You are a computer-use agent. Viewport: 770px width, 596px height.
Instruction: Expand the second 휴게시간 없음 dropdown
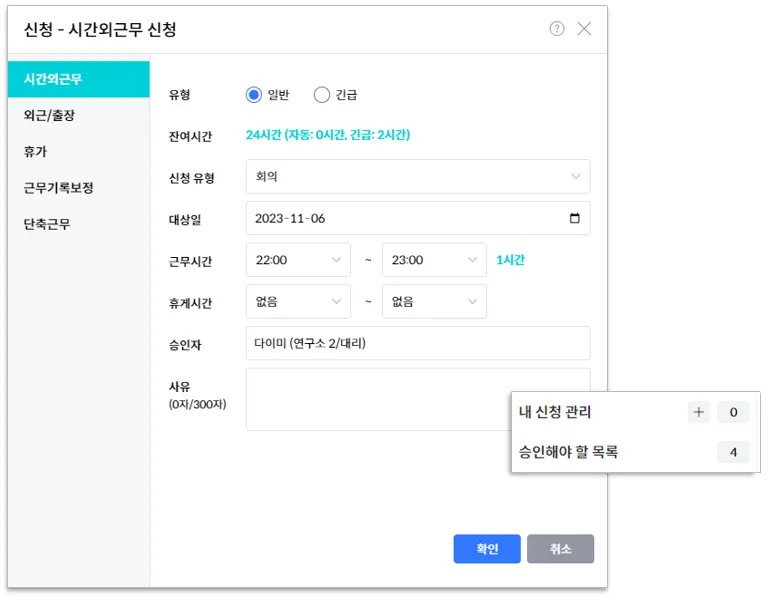434,301
